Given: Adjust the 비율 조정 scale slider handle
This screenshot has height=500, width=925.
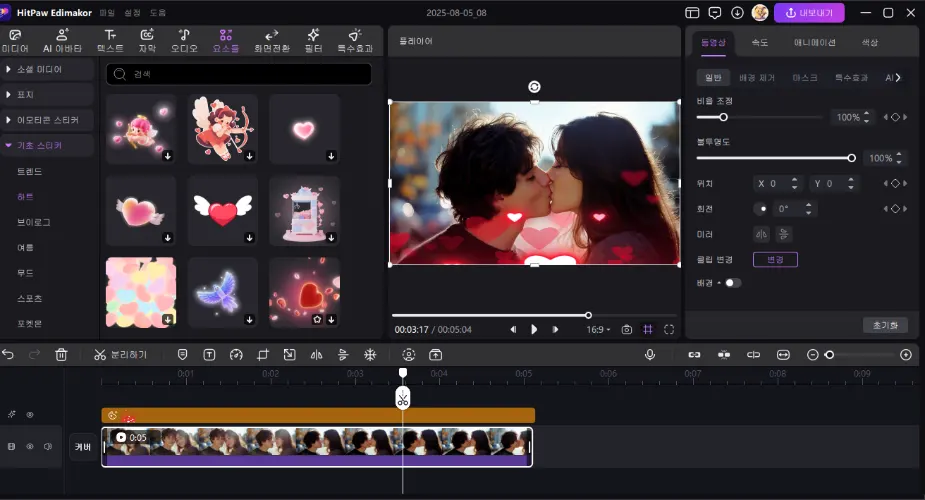Looking at the screenshot, I should click(x=723, y=117).
